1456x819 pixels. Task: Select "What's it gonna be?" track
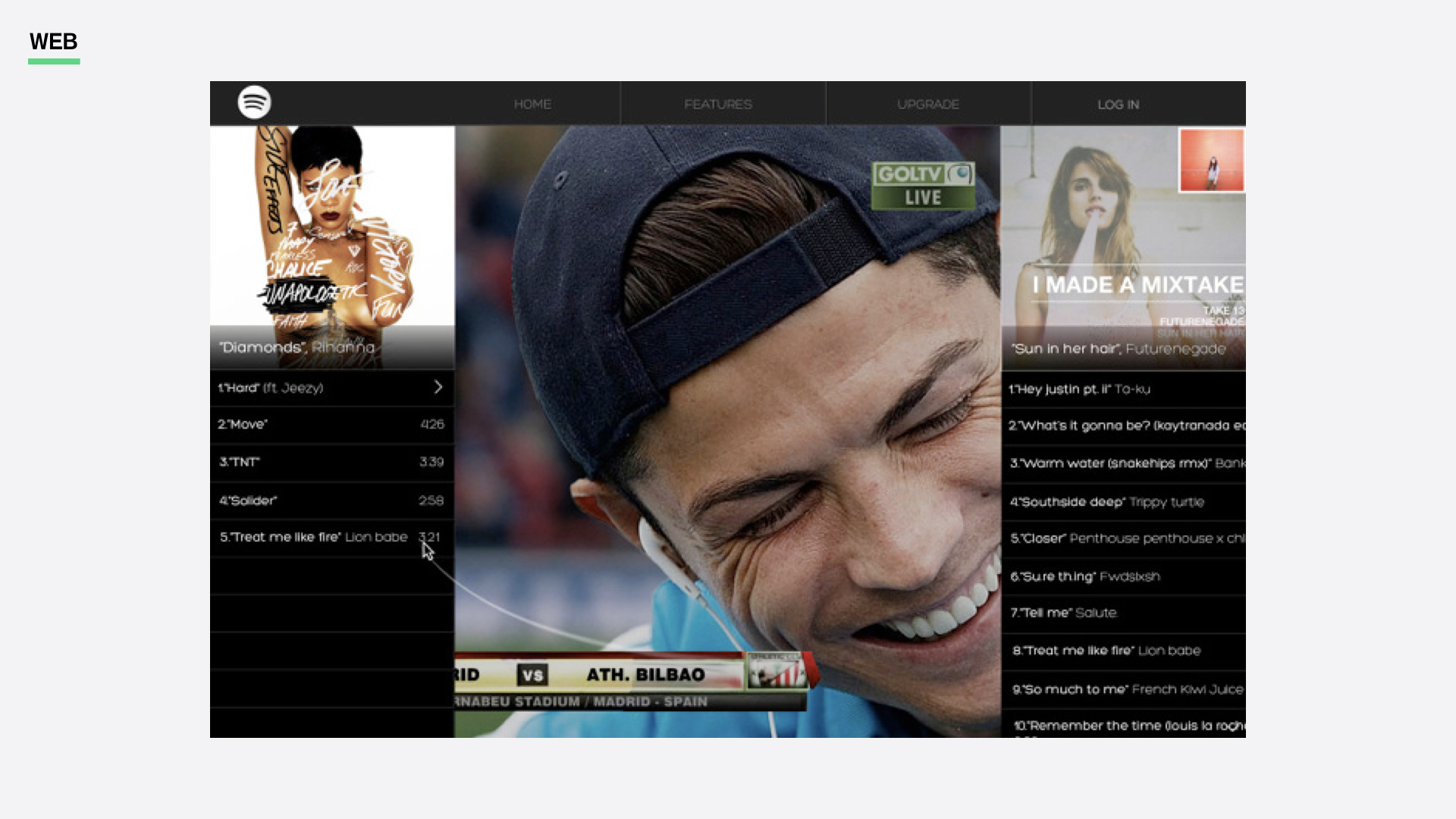click(x=1123, y=426)
